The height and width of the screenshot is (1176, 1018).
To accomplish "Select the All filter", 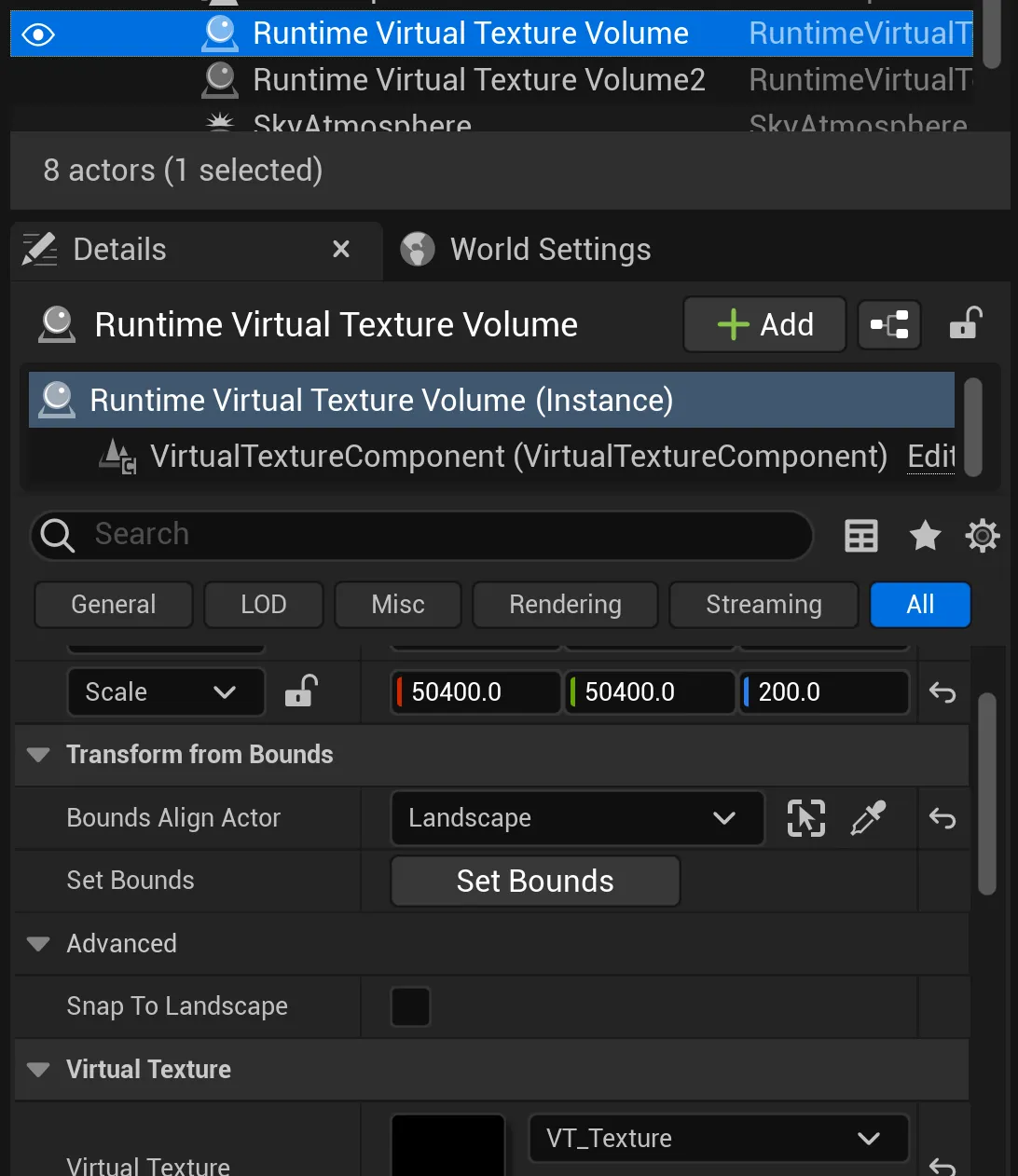I will click(x=920, y=605).
